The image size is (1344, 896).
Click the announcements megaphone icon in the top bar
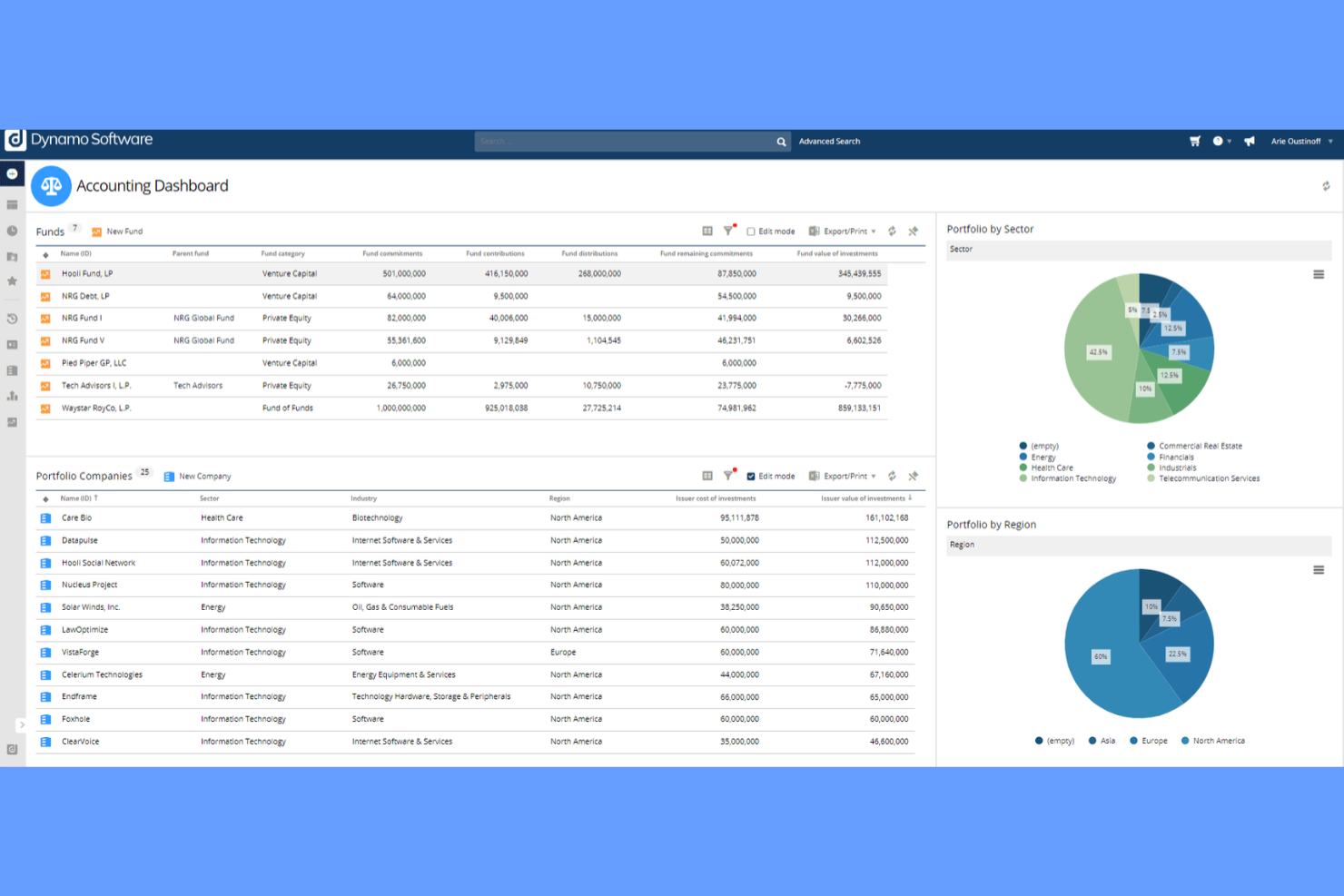[1250, 141]
